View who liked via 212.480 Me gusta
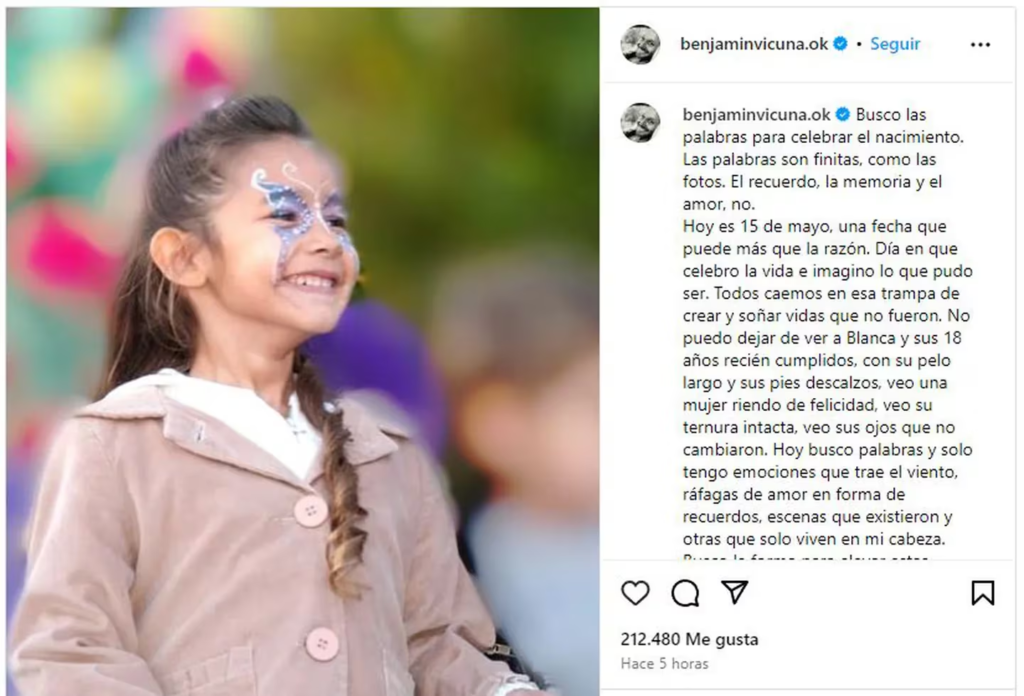Viewport: 1024px width, 696px height. [689, 639]
